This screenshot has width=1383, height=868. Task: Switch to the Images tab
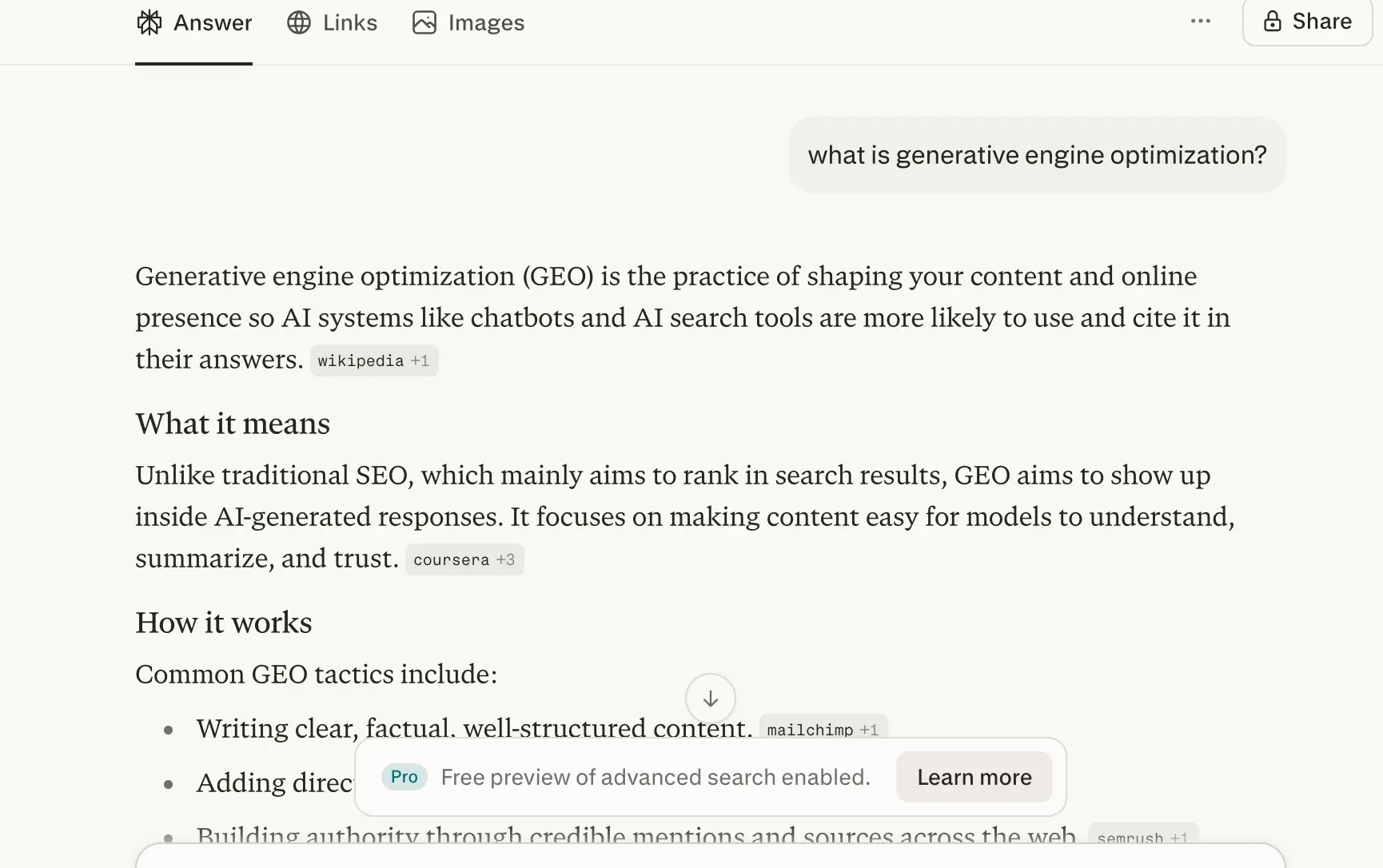point(468,22)
